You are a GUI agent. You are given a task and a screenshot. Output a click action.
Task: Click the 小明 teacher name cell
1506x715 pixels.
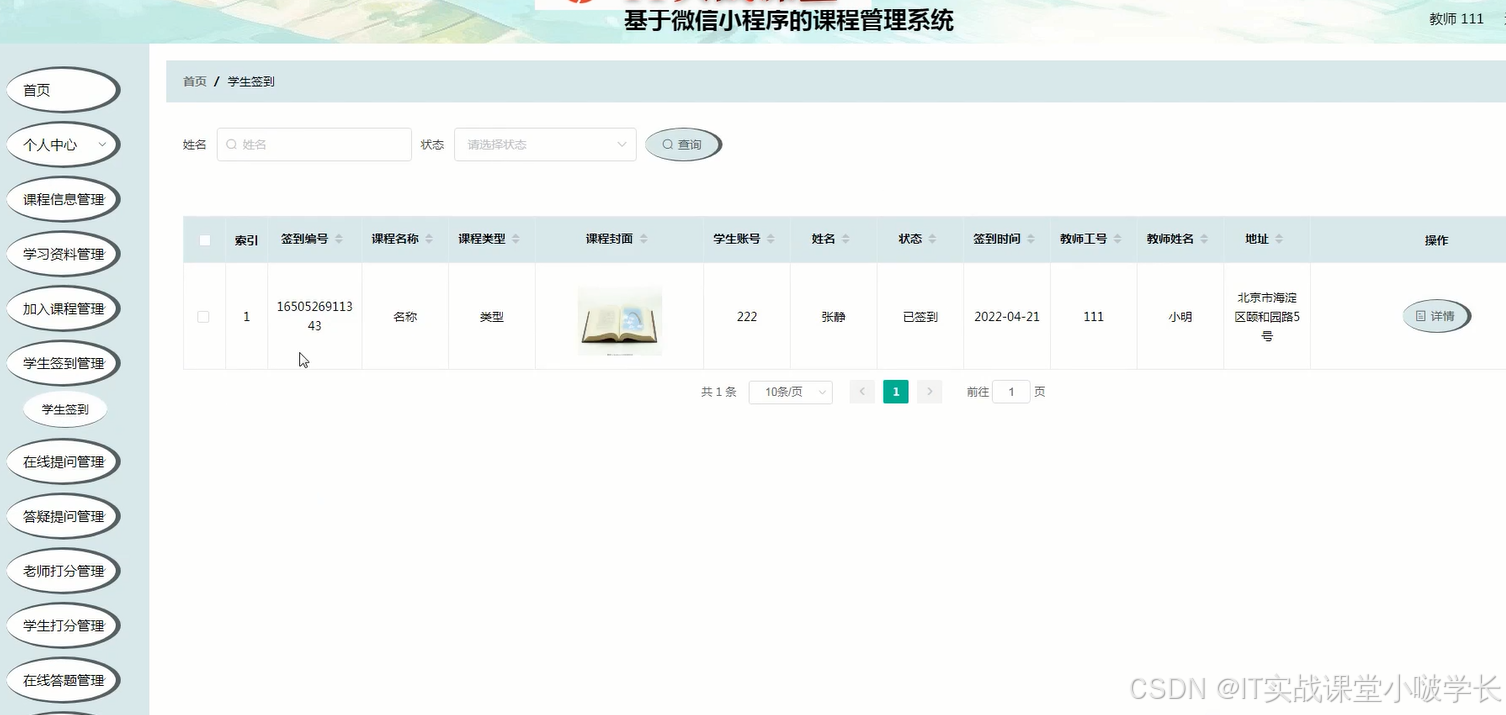[x=1180, y=317]
